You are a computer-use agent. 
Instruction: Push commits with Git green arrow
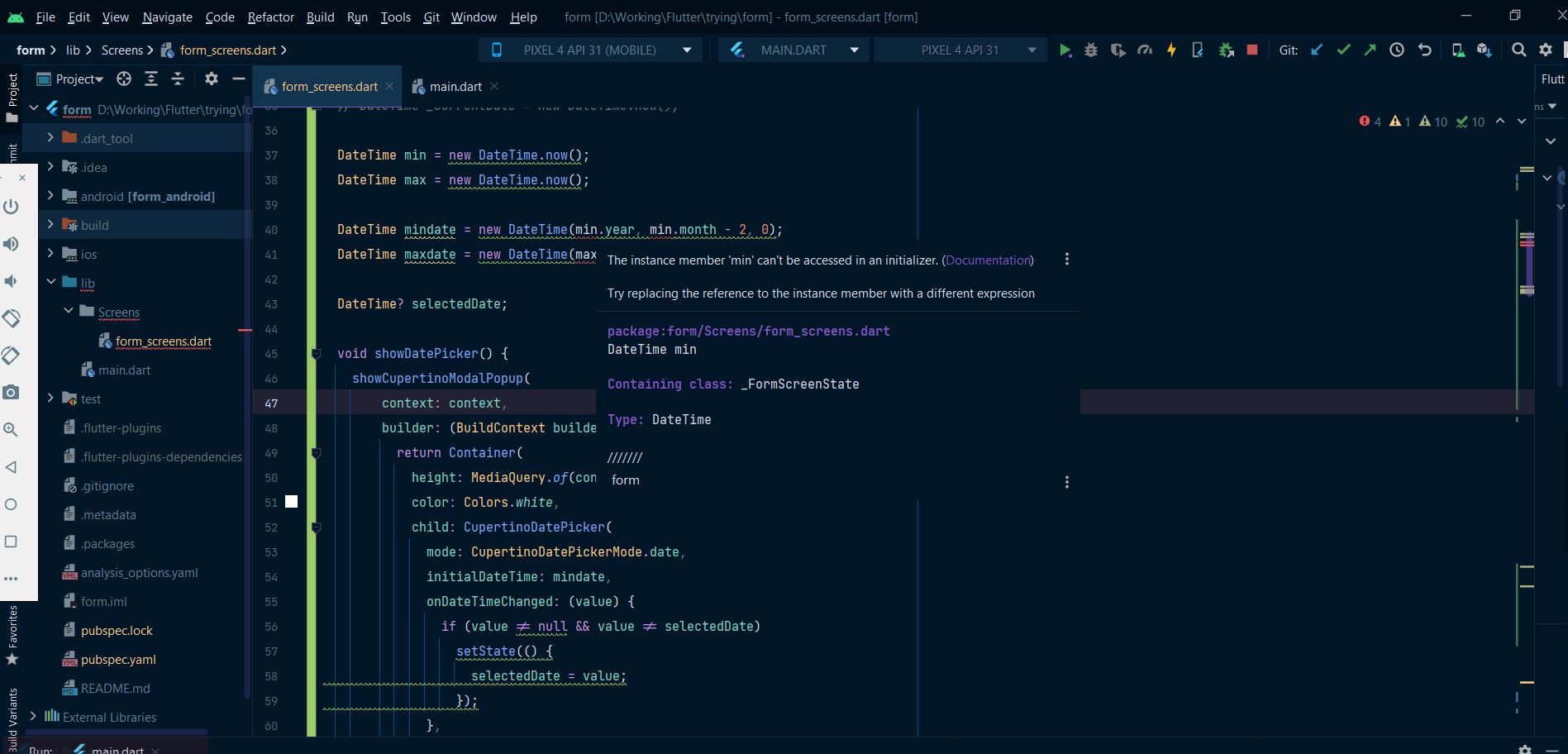[1370, 50]
